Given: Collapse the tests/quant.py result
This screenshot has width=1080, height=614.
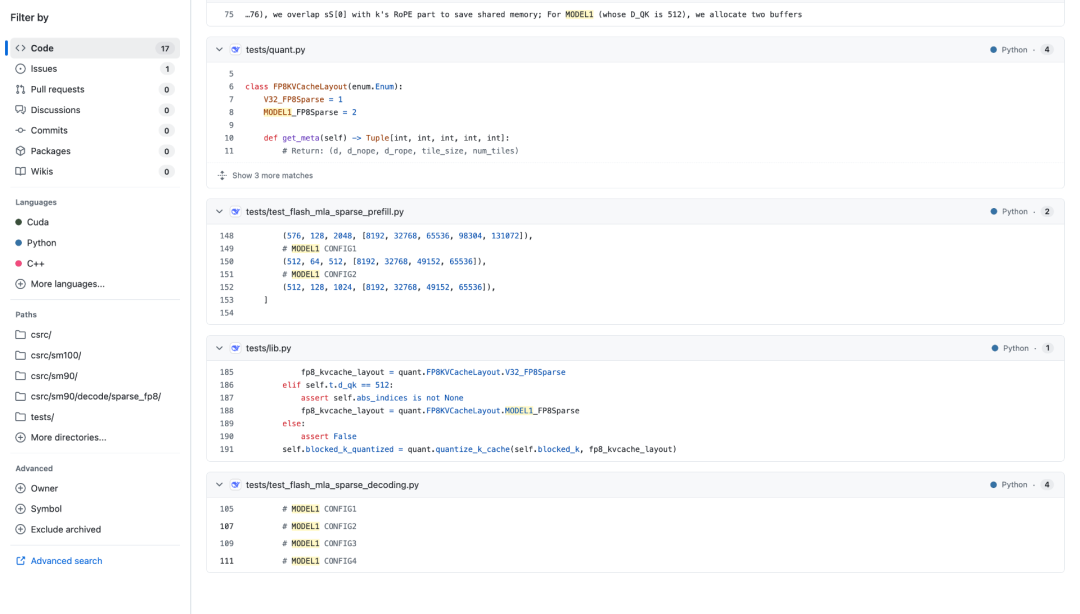Looking at the screenshot, I should click(220, 49).
